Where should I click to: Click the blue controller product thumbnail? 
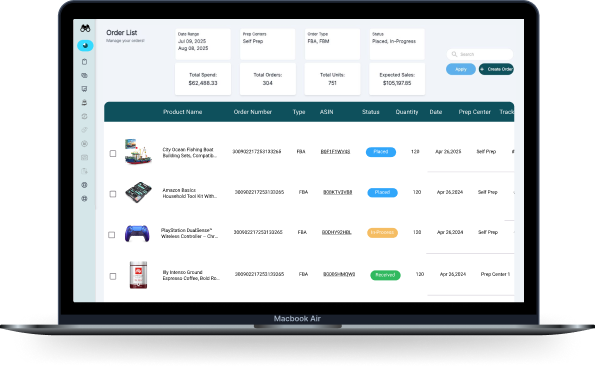click(x=137, y=233)
